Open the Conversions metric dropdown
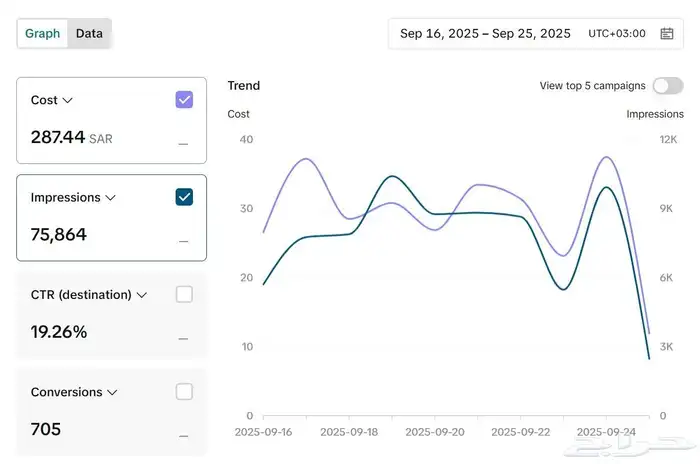 coord(111,393)
